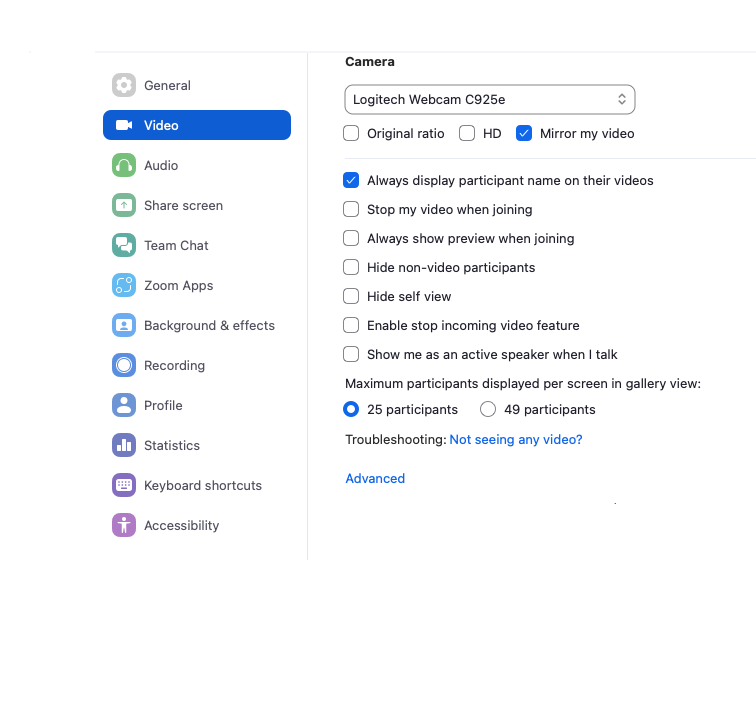Enable Show me as active speaker
Screen dimensions: 756x717
point(351,354)
